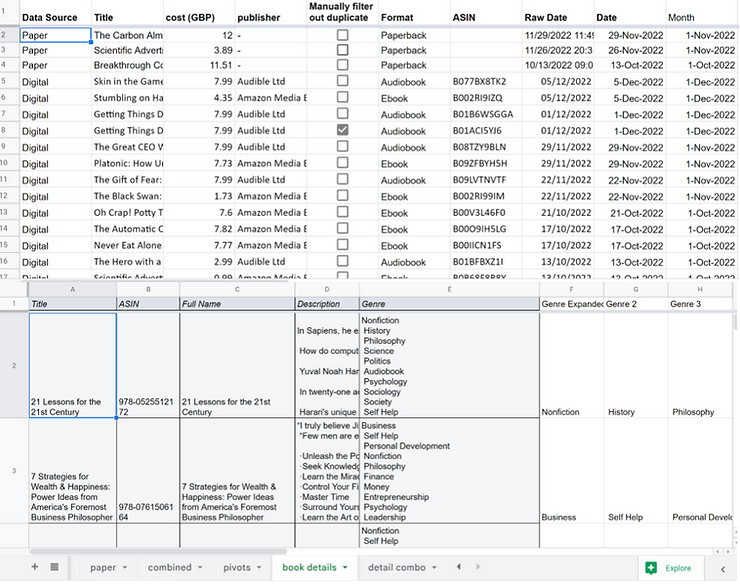Click the 'Genre Expanded' header cell

pyautogui.click(x=572, y=304)
